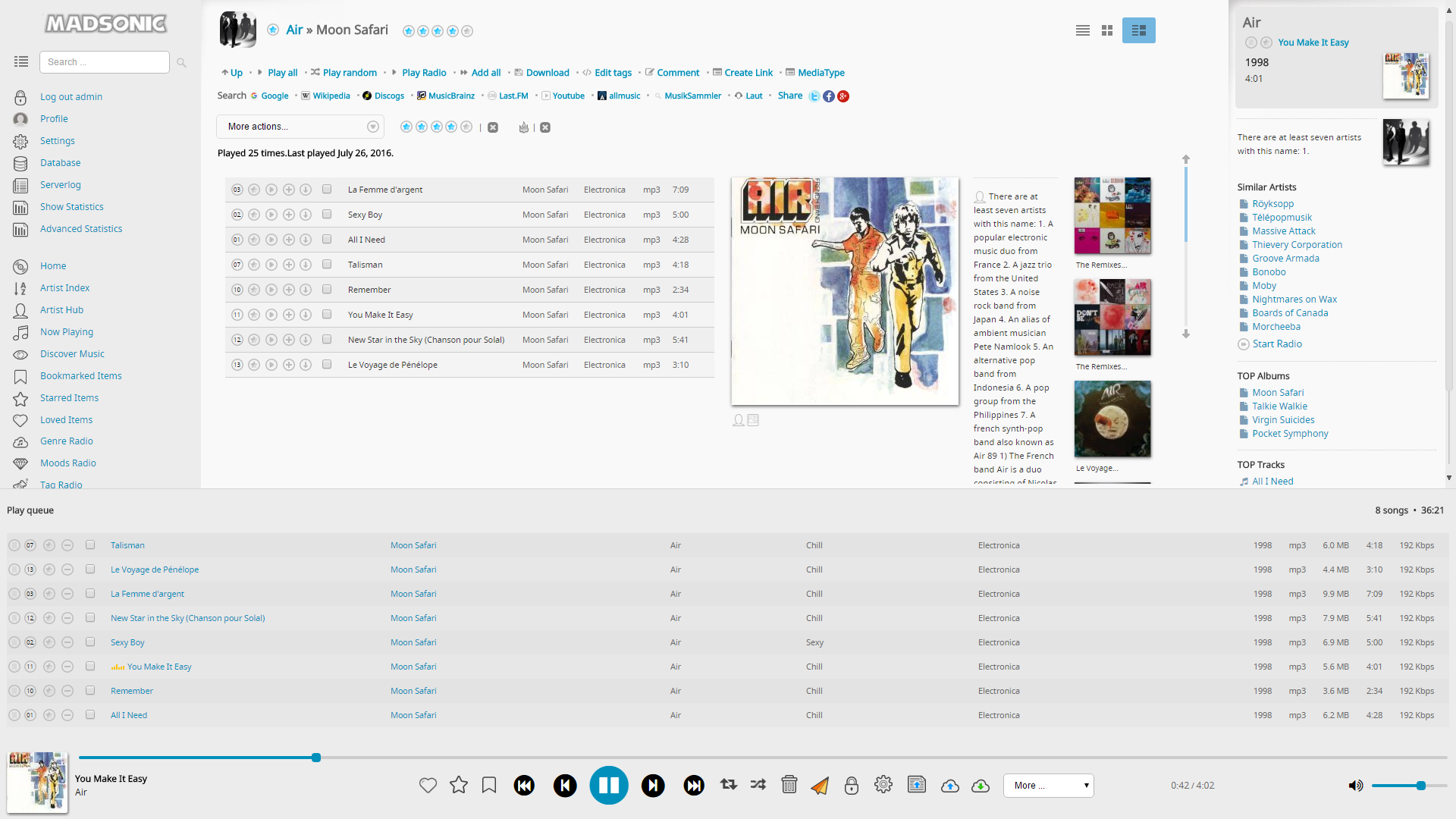Select checkbox next to Le Voyage de Pénélope in album list

327,365
